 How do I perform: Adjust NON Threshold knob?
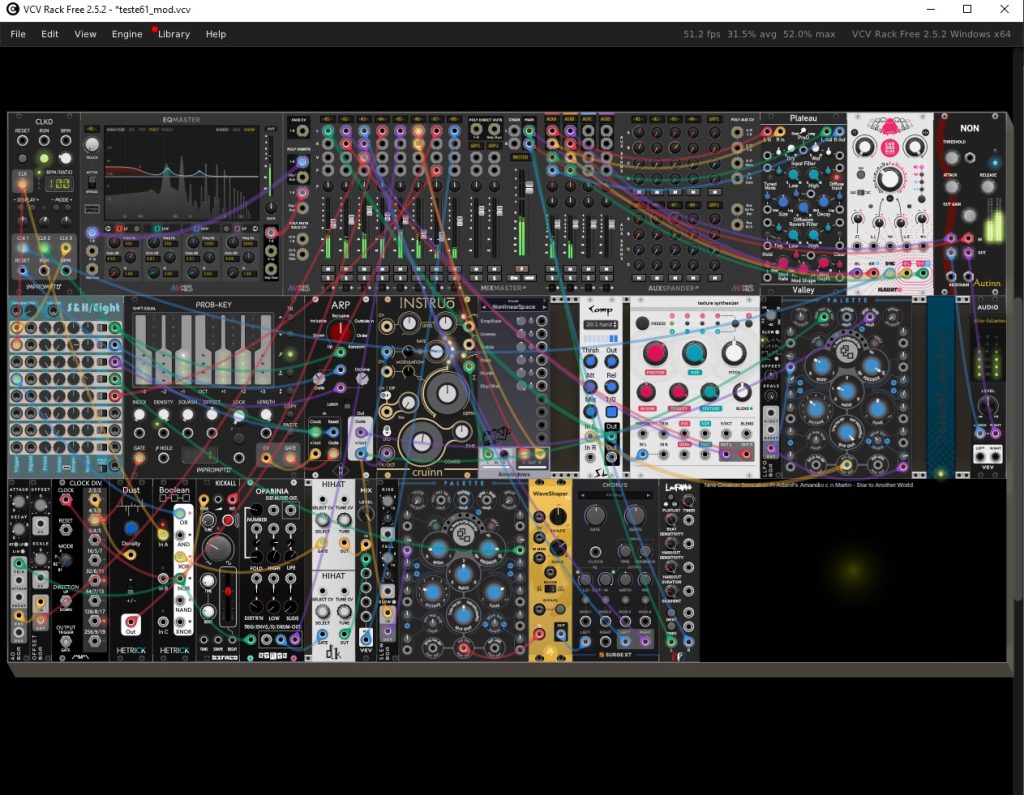click(952, 157)
